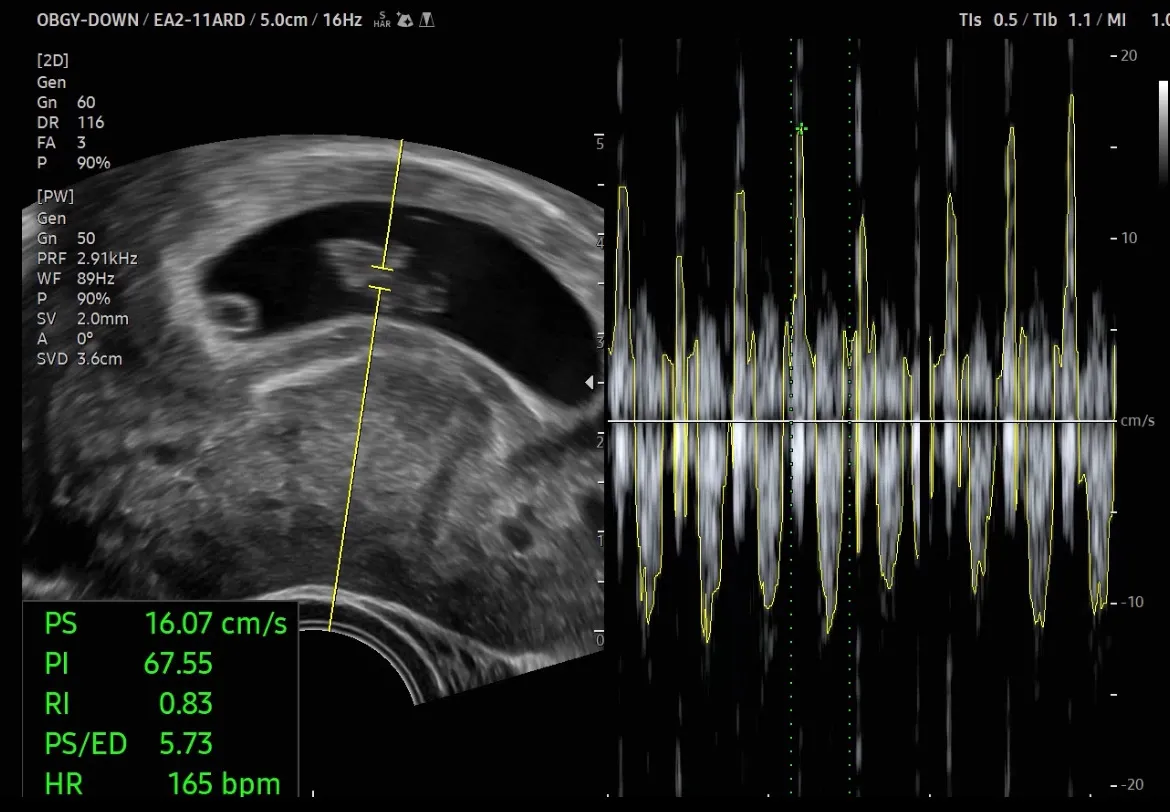This screenshot has height=812, width=1170.
Task: Click the FA 3 parameter
Action: point(61,143)
